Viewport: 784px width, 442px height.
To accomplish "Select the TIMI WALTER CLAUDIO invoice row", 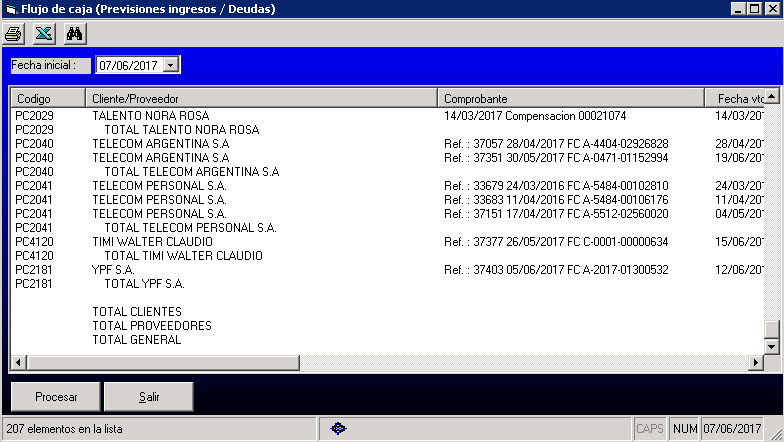I will point(152,242).
